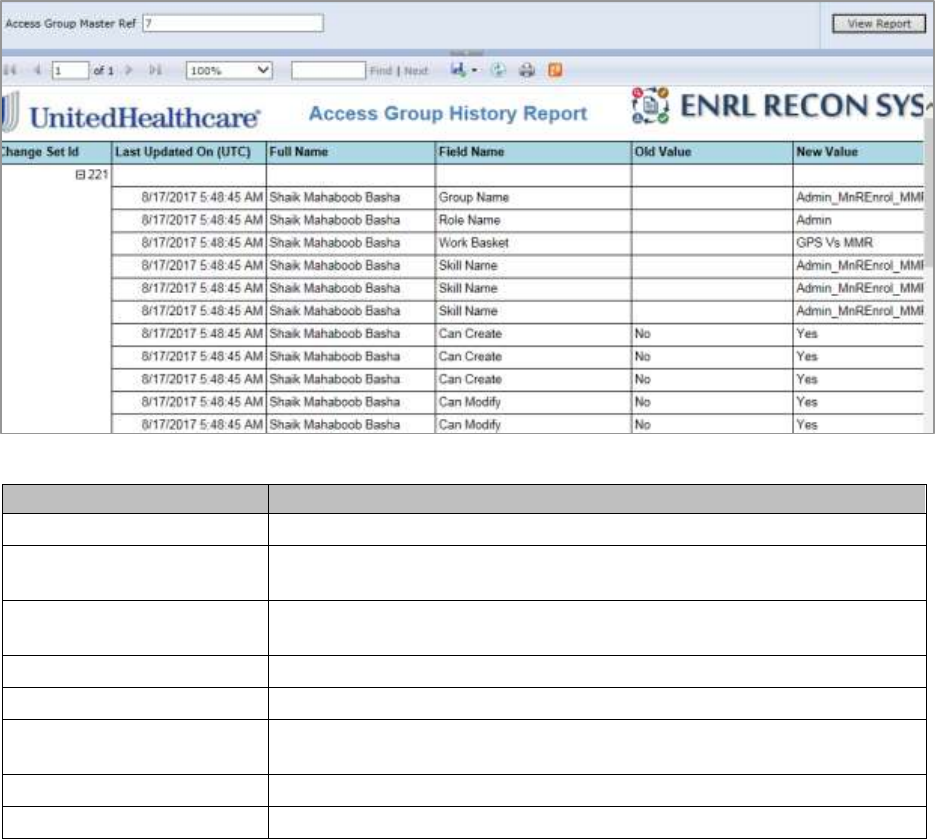The width and height of the screenshot is (935, 839).
Task: Click the New Value column header
Action: 859,153
